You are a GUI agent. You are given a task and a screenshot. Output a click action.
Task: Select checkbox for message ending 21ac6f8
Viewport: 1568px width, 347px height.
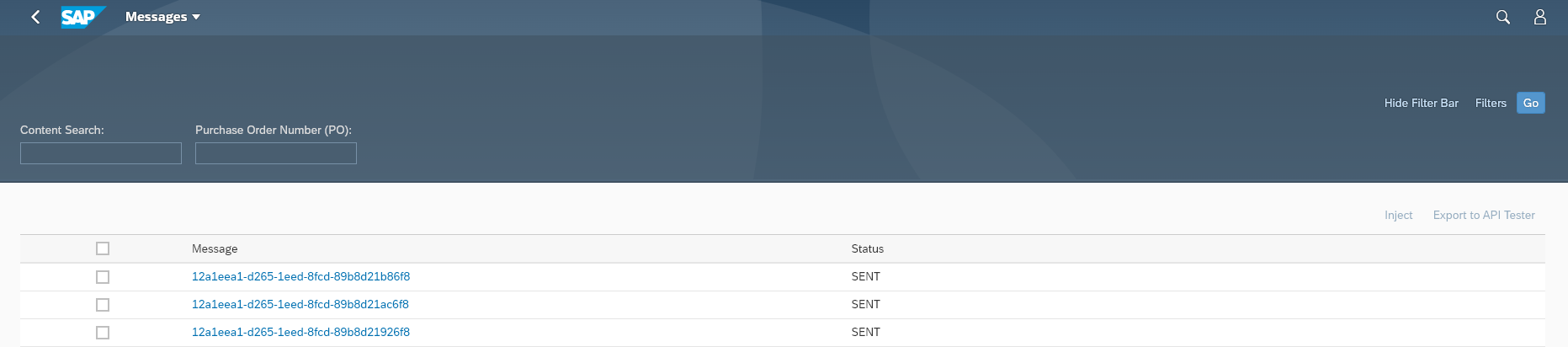click(103, 305)
